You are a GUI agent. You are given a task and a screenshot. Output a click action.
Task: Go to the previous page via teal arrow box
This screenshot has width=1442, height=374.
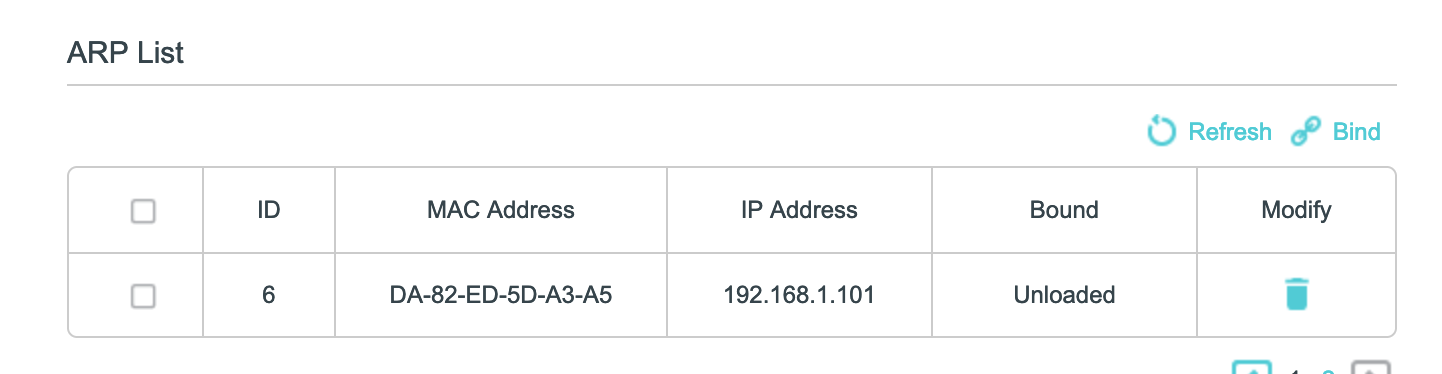(x=1251, y=367)
